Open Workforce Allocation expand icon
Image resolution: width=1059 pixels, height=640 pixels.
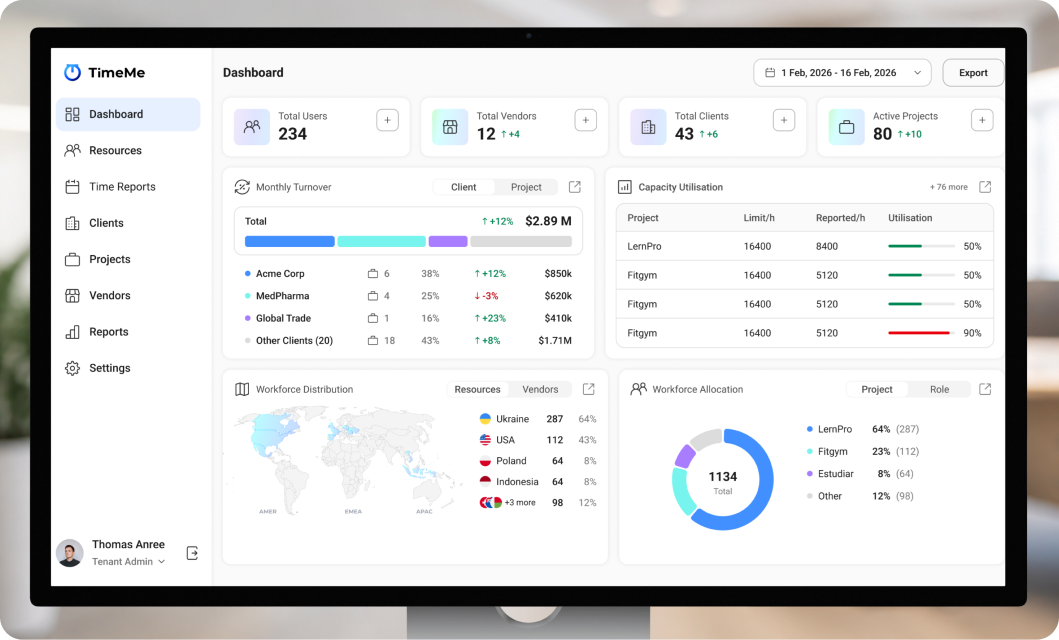coord(985,389)
